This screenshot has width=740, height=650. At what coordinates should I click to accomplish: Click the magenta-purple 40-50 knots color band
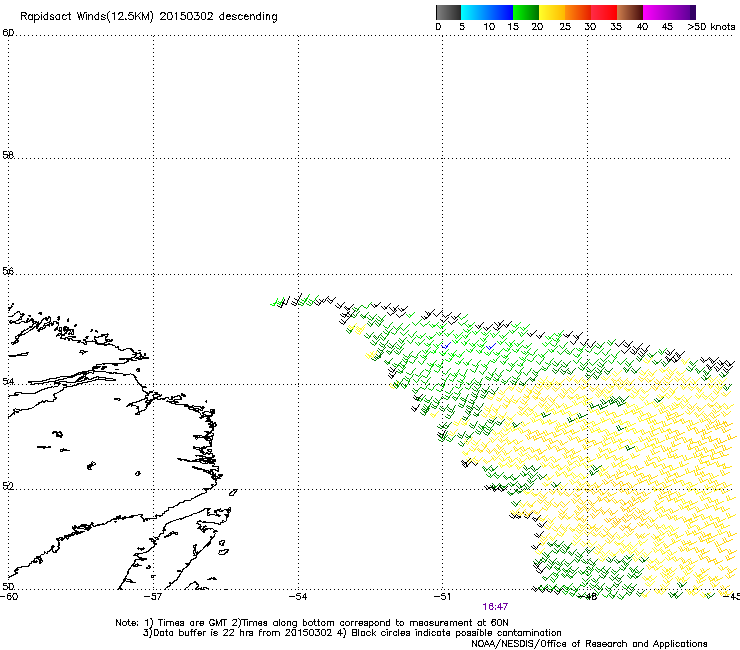pyautogui.click(x=669, y=12)
